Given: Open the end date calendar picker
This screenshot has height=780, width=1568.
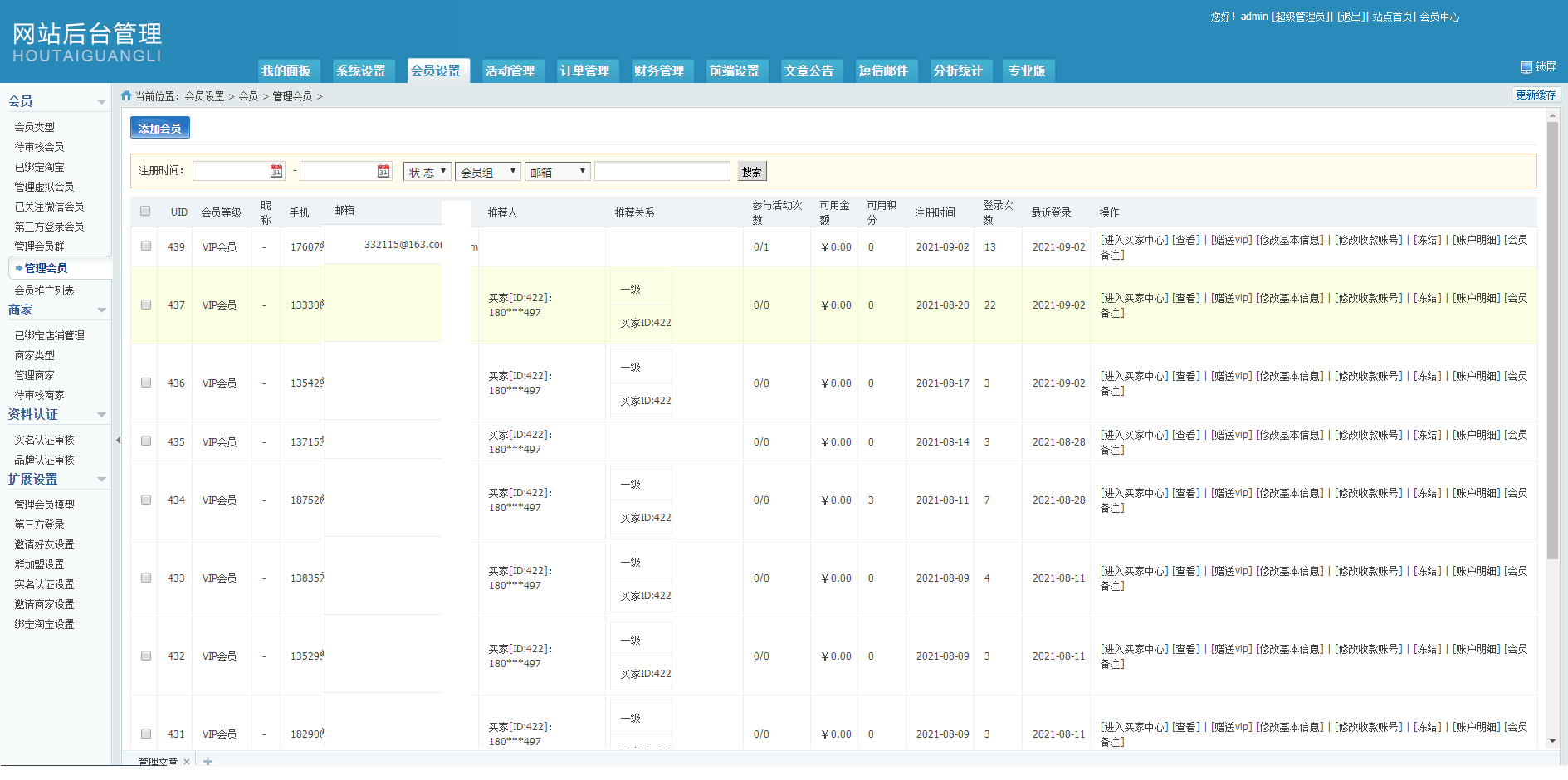Looking at the screenshot, I should click(383, 171).
